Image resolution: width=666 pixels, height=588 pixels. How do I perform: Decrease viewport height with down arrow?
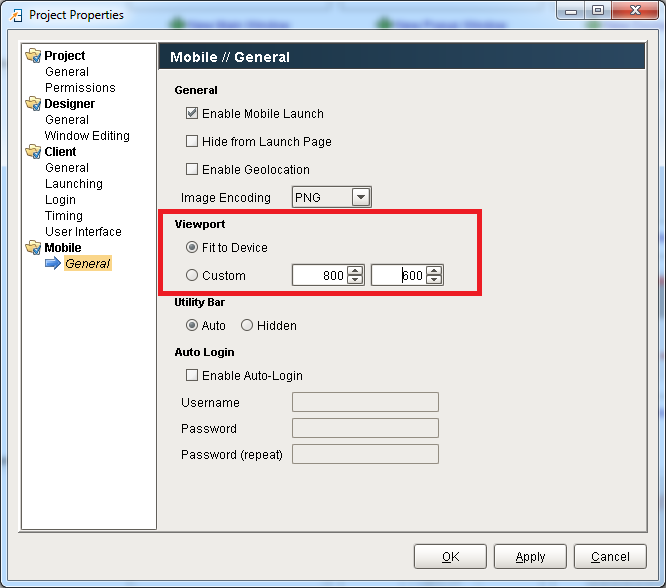434,281
